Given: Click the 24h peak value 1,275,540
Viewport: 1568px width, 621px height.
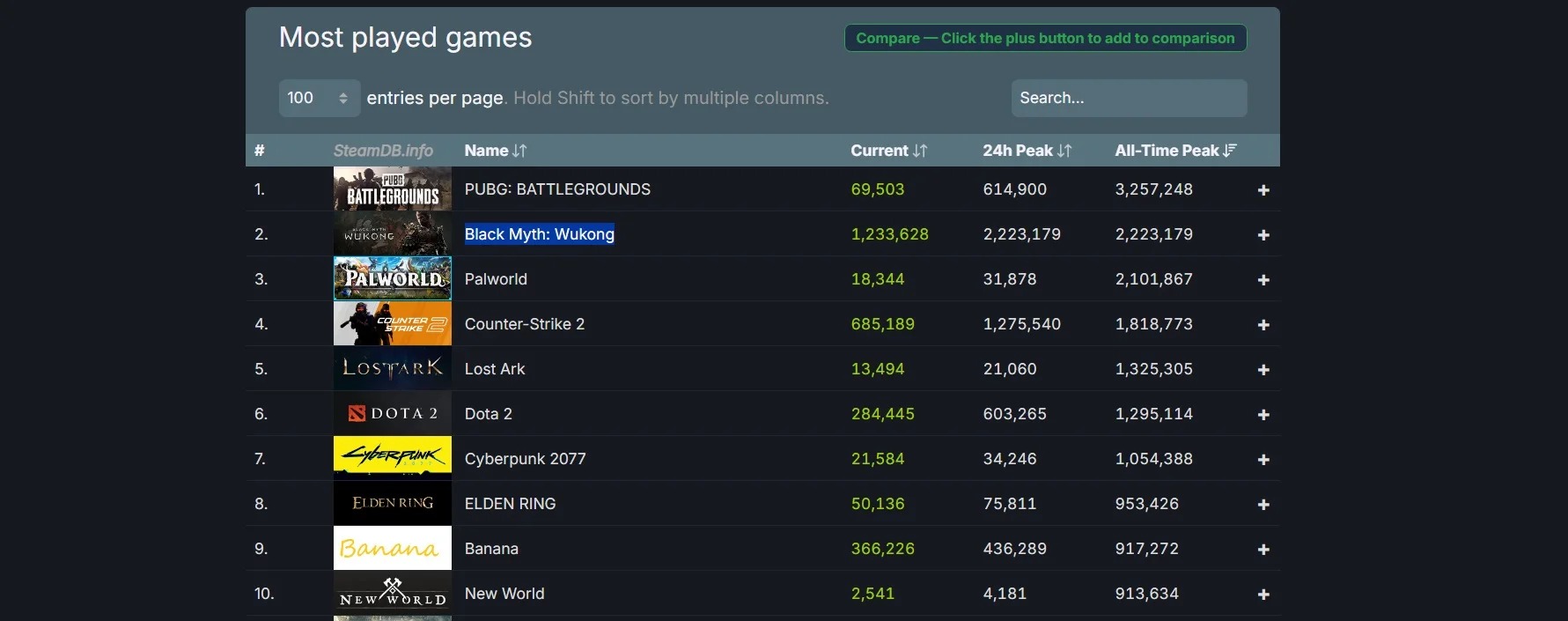Looking at the screenshot, I should pos(1022,324).
